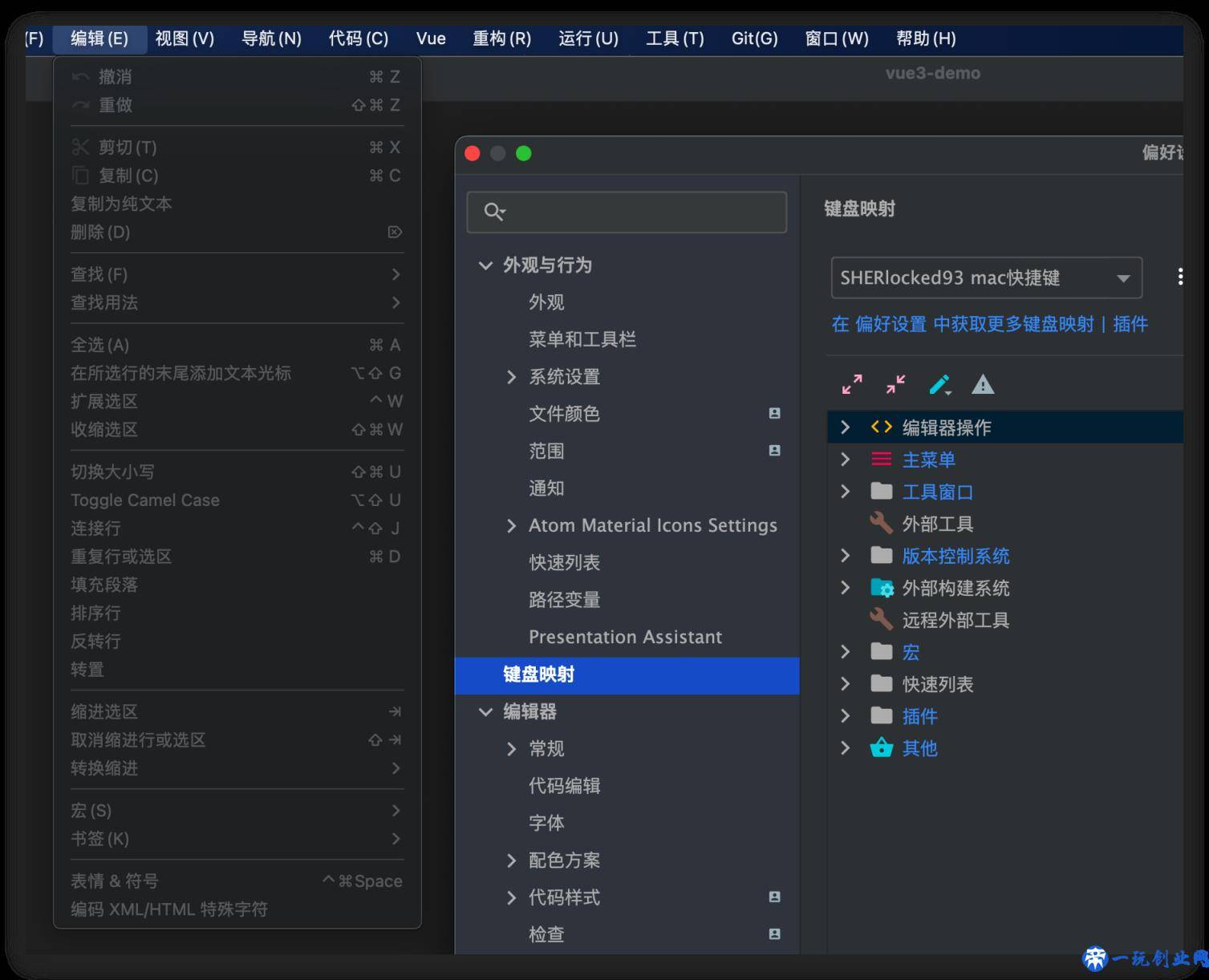Click the Expand All arrows icon in keymap toolbar
This screenshot has height=980, width=1209.
852,385
